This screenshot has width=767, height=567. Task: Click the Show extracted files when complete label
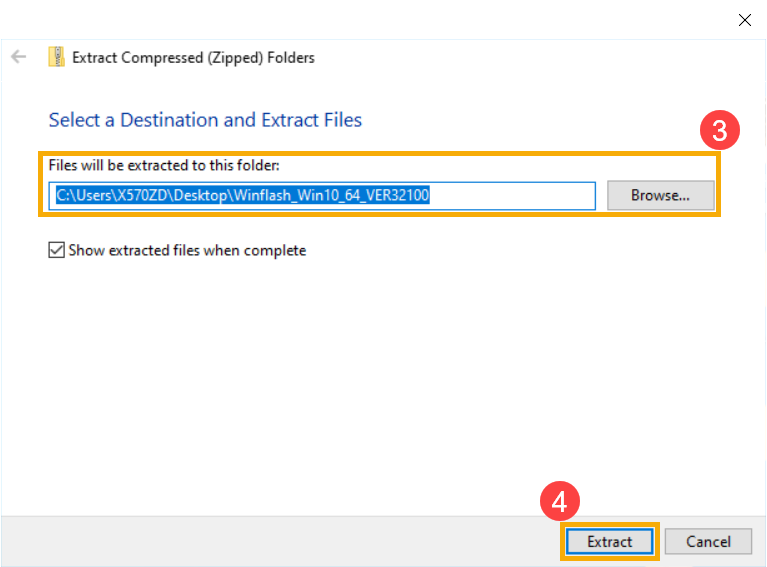click(x=187, y=250)
